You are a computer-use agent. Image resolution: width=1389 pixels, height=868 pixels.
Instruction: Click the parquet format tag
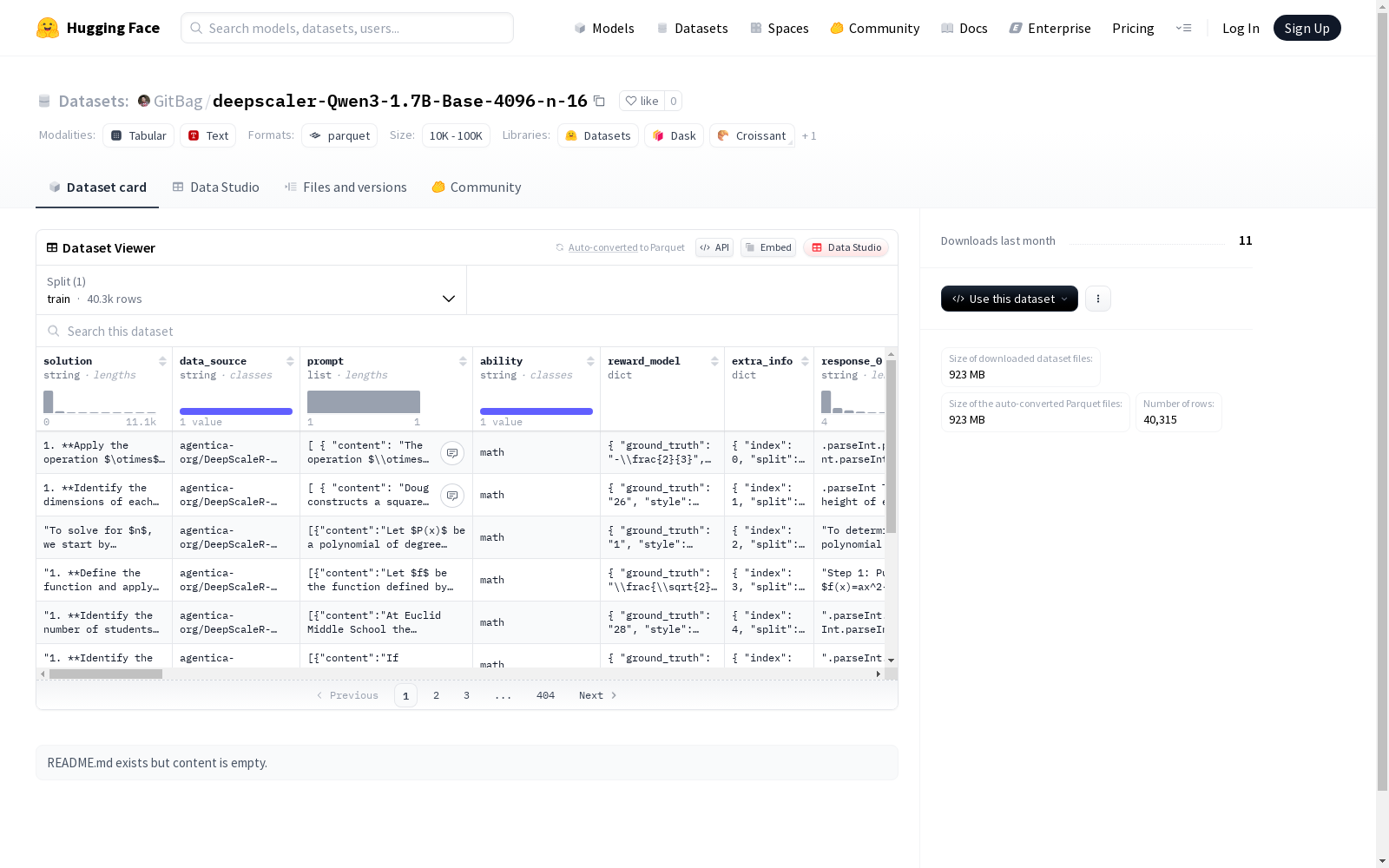pyautogui.click(x=339, y=135)
